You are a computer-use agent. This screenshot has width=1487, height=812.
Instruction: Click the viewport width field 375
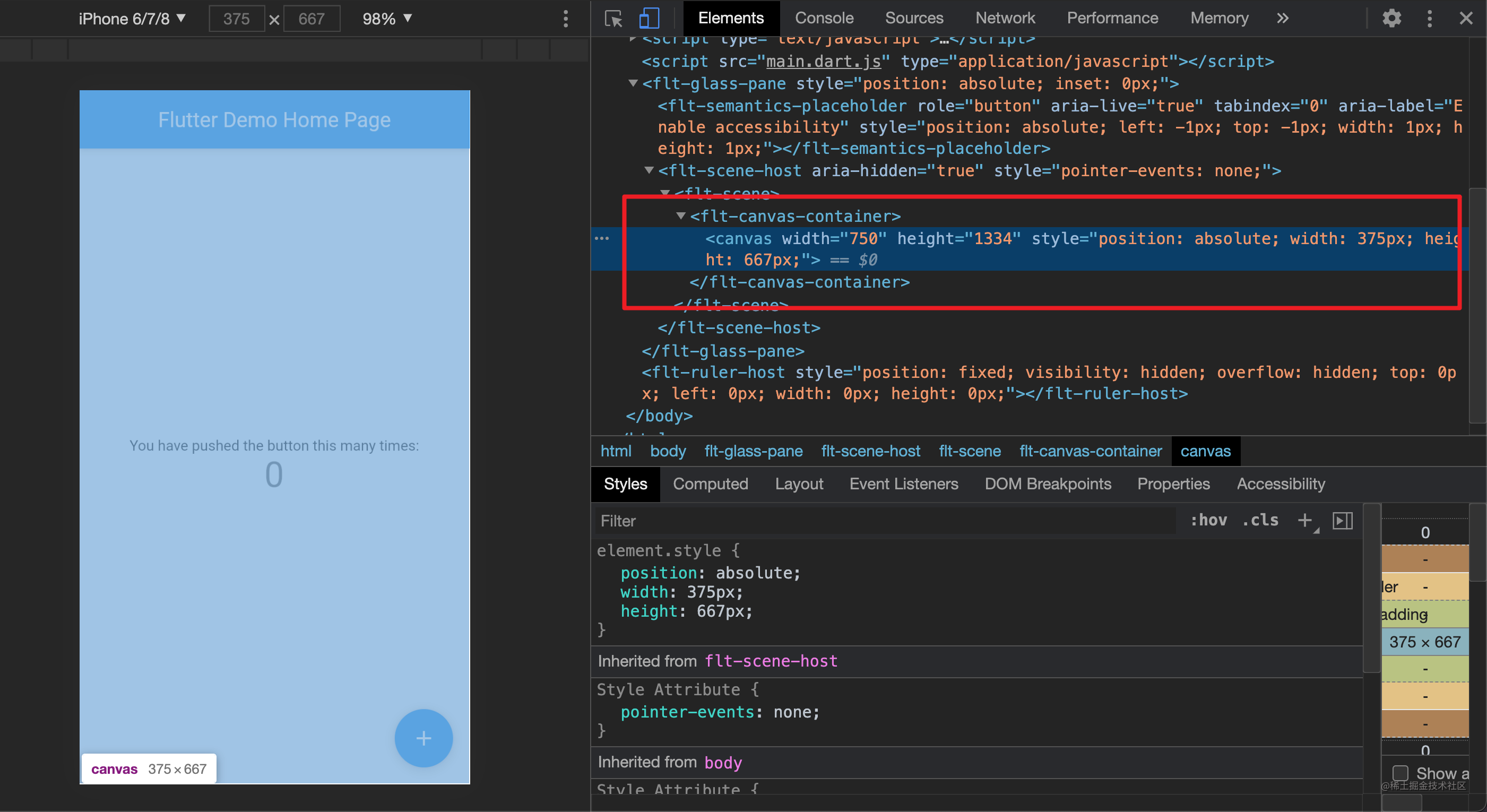(x=237, y=19)
